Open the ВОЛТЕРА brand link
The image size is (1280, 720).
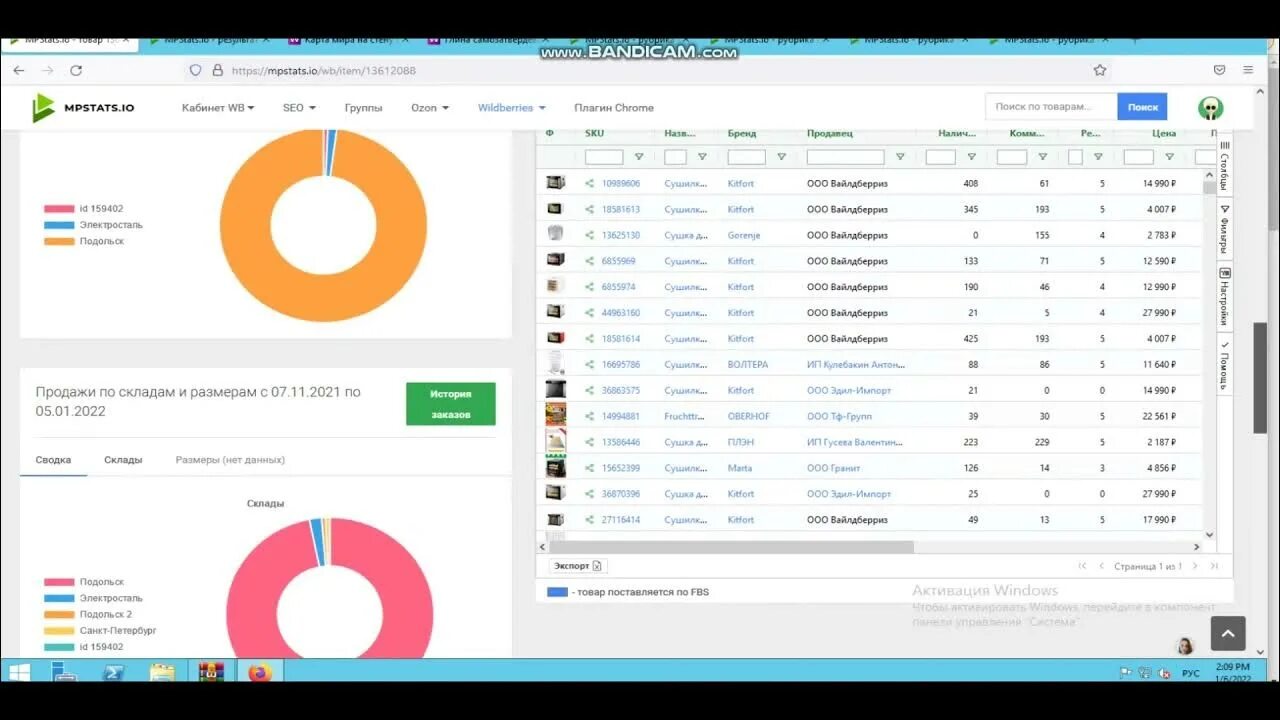pos(748,365)
